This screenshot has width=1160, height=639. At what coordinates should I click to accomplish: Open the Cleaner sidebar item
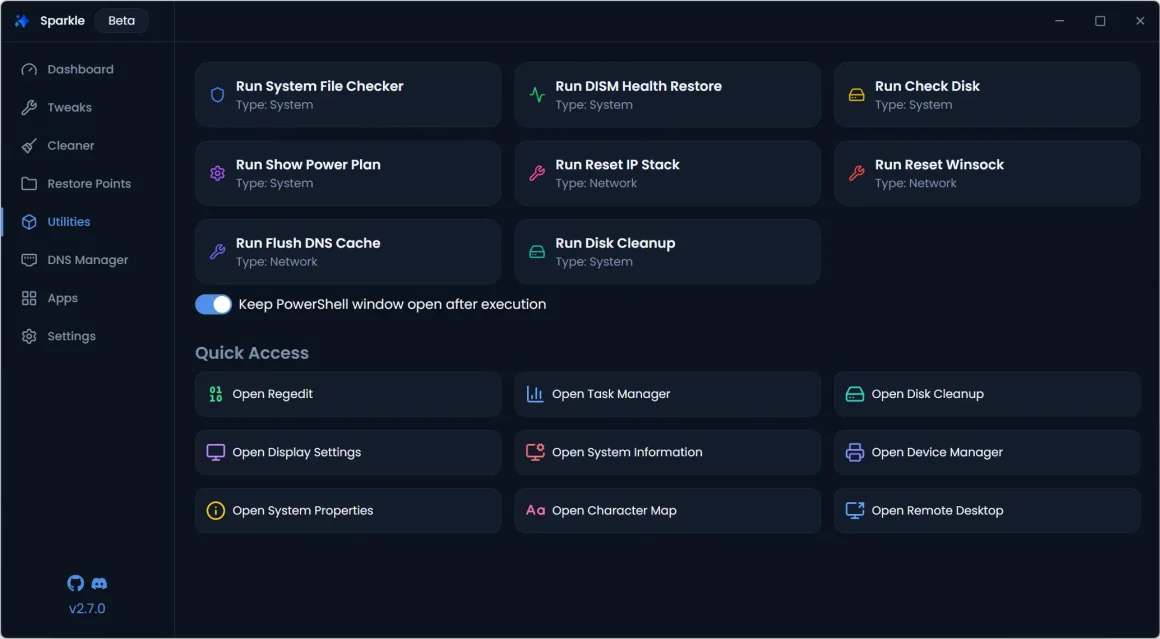70,146
